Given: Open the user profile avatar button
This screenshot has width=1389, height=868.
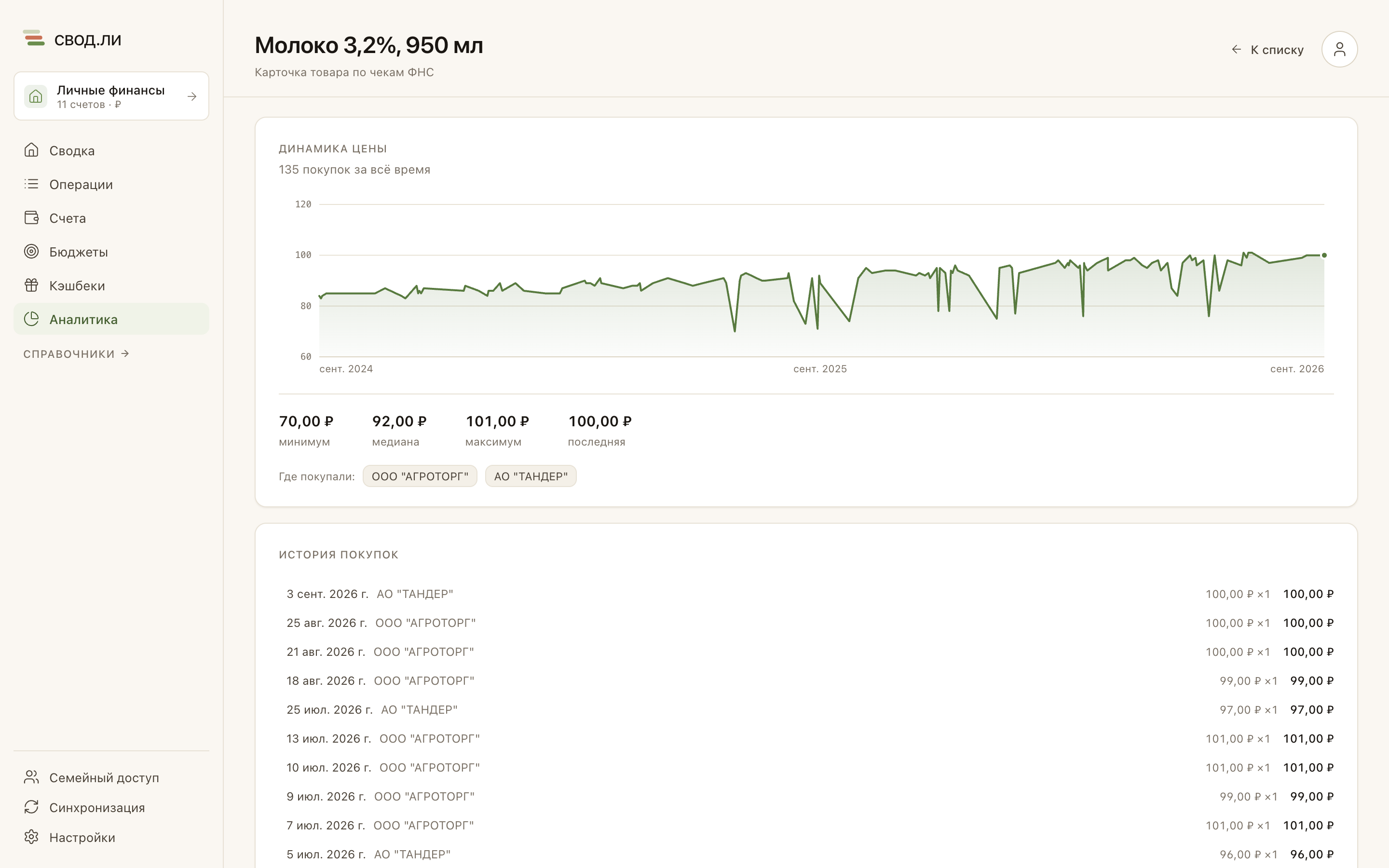Looking at the screenshot, I should [x=1339, y=49].
